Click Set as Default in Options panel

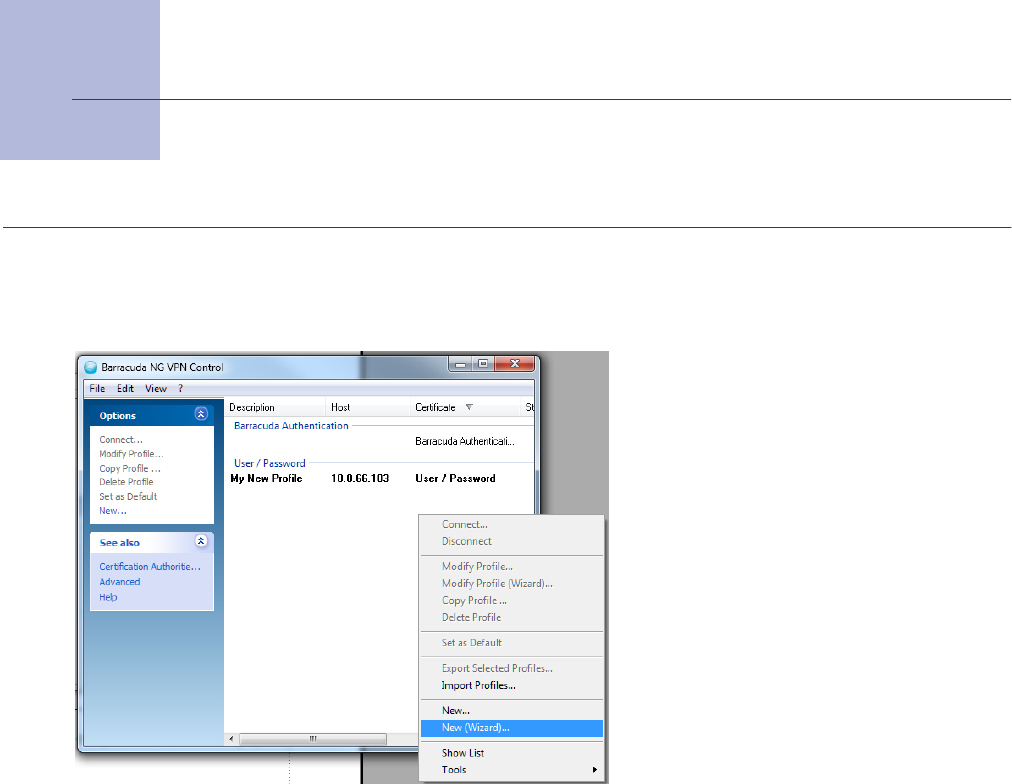point(128,496)
